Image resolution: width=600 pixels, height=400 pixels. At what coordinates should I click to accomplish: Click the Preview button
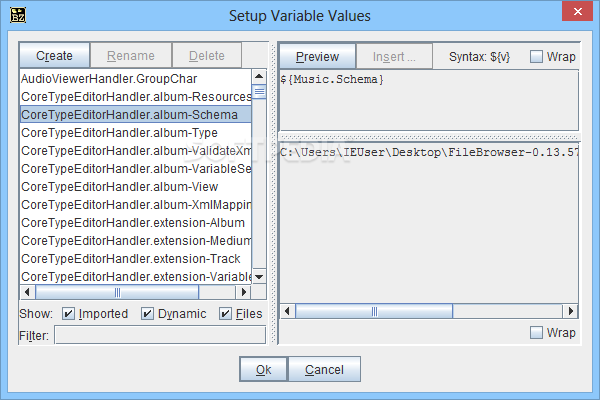[x=318, y=57]
